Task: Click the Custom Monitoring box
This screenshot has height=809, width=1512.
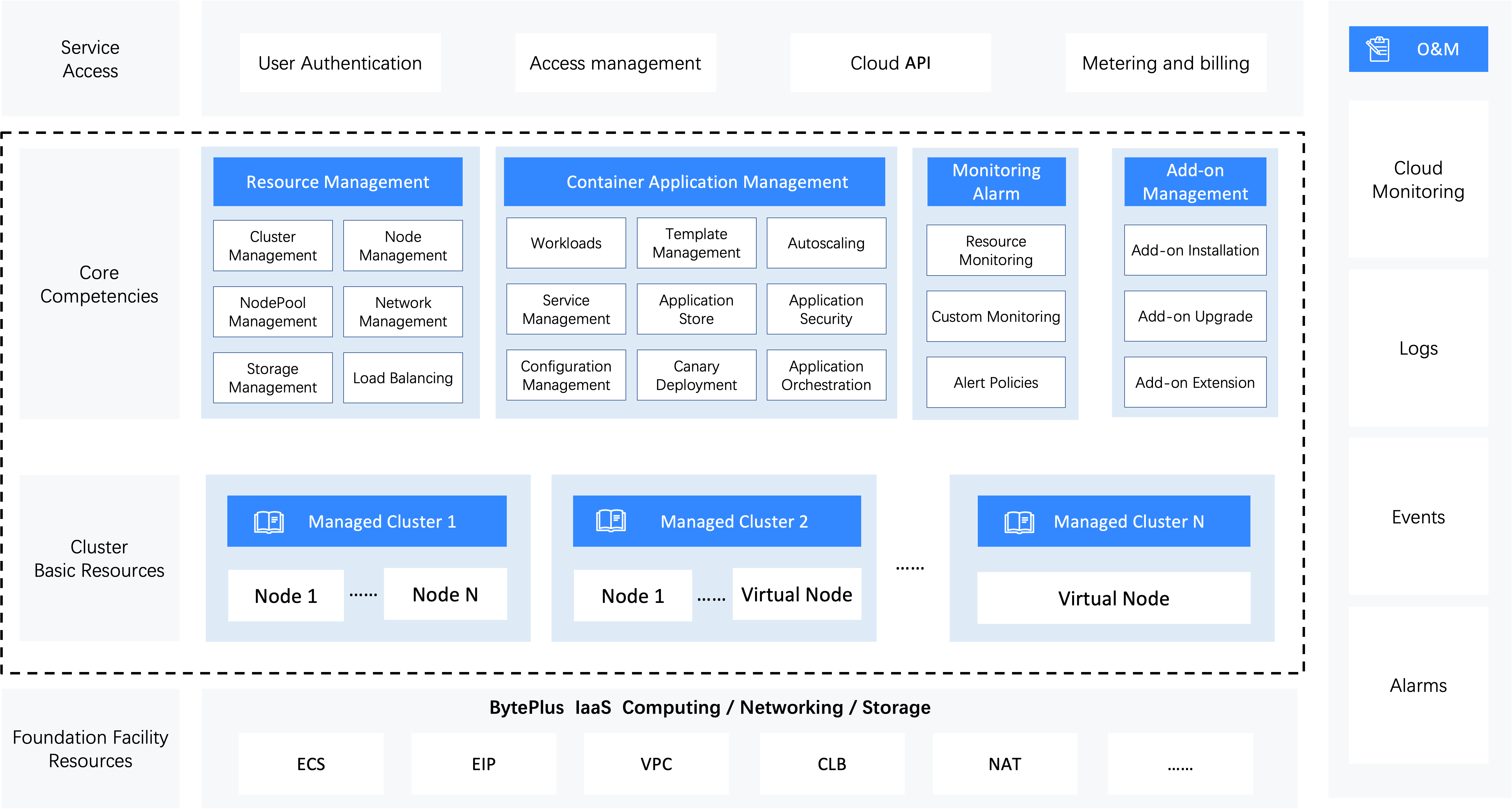Action: click(996, 317)
